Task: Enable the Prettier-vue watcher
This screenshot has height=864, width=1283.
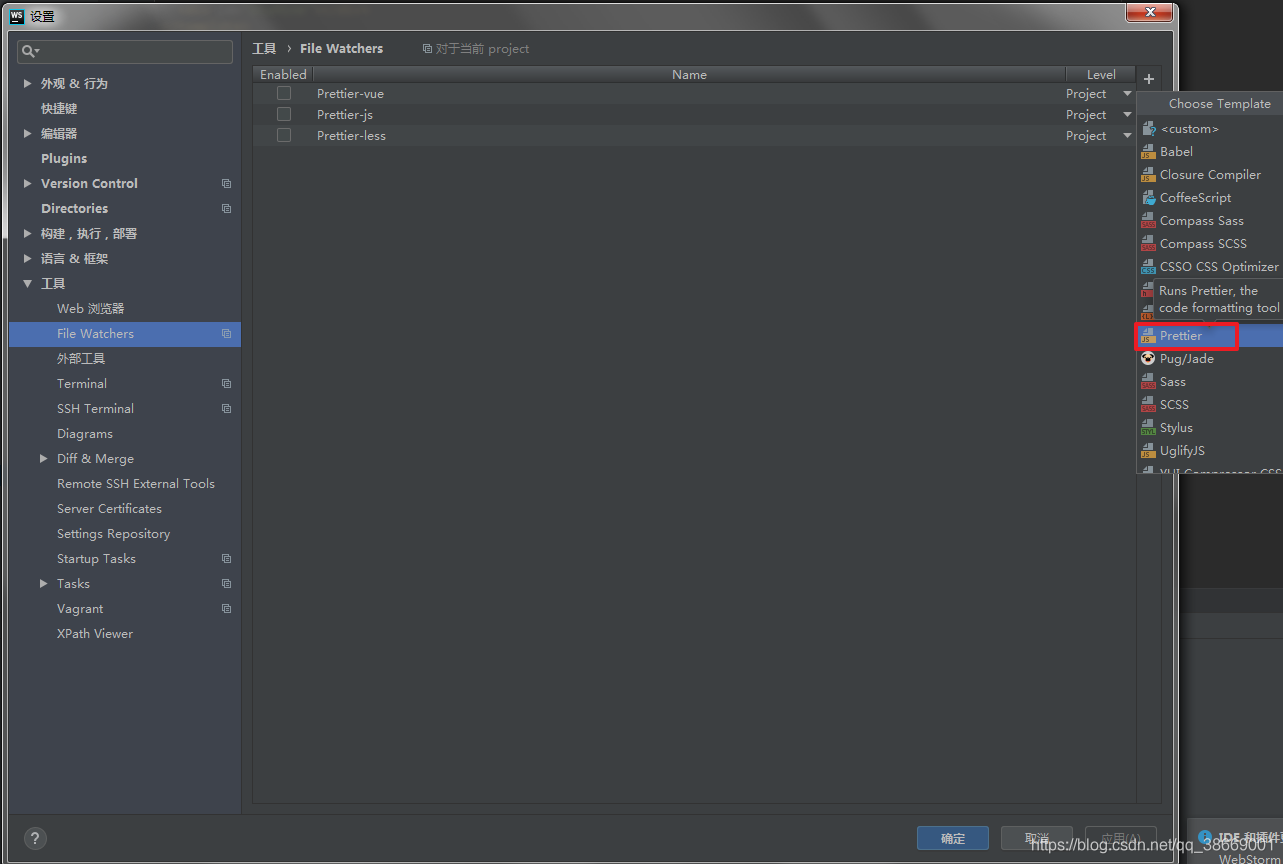Action: tap(283, 92)
